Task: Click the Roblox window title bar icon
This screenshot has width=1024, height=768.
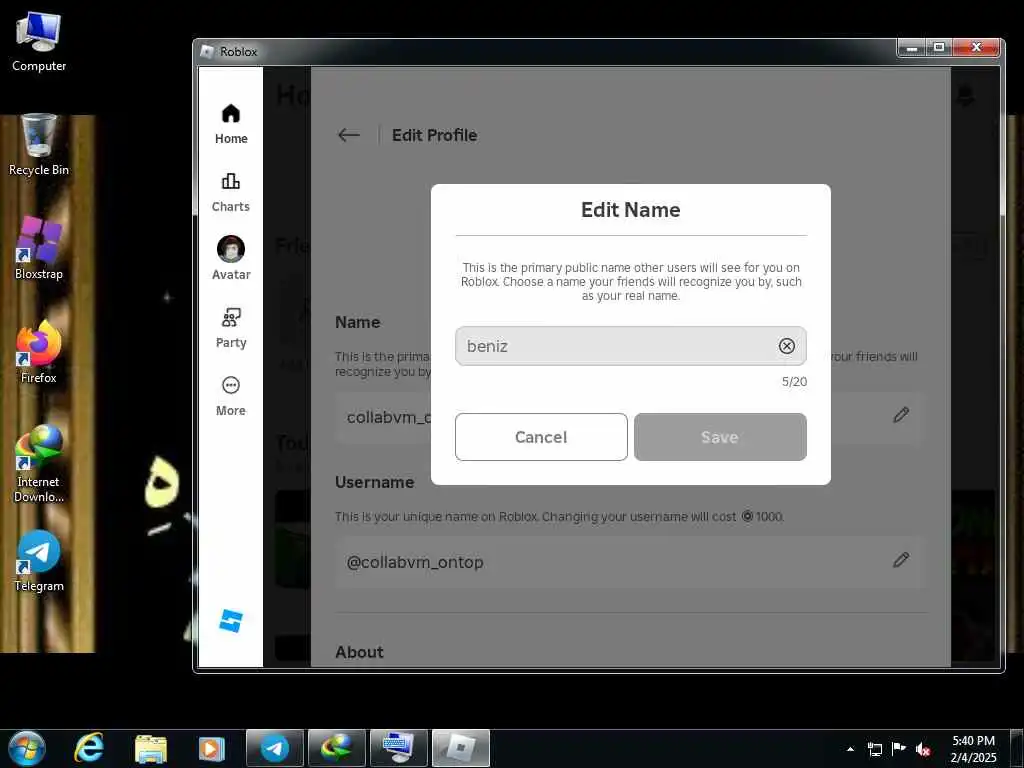Action: pyautogui.click(x=207, y=52)
